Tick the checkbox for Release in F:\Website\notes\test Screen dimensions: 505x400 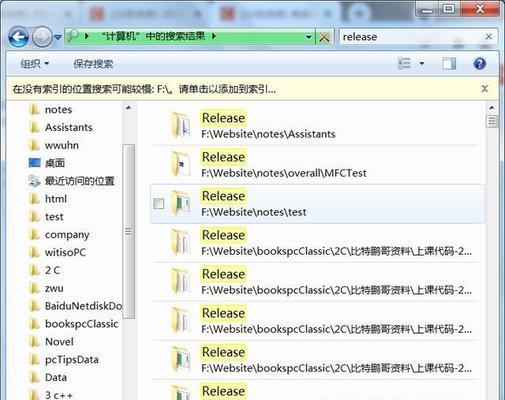coord(159,203)
